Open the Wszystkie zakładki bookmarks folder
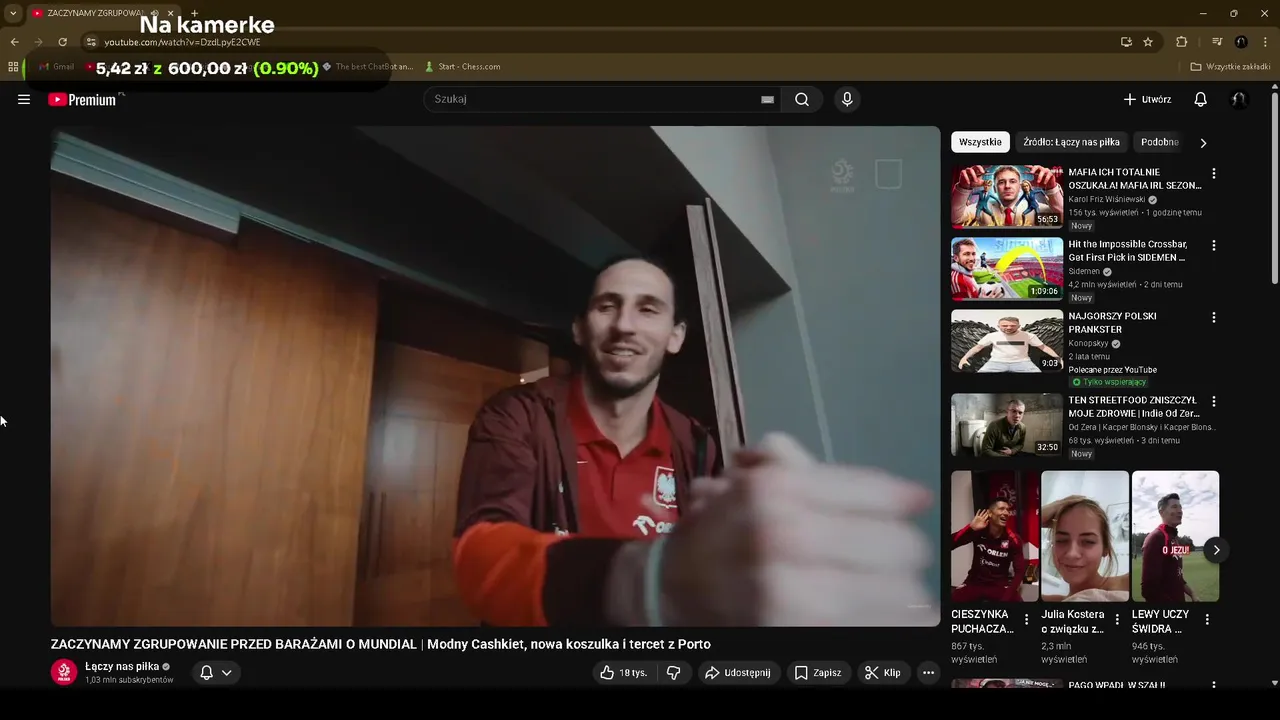The image size is (1280, 720). click(1230, 67)
